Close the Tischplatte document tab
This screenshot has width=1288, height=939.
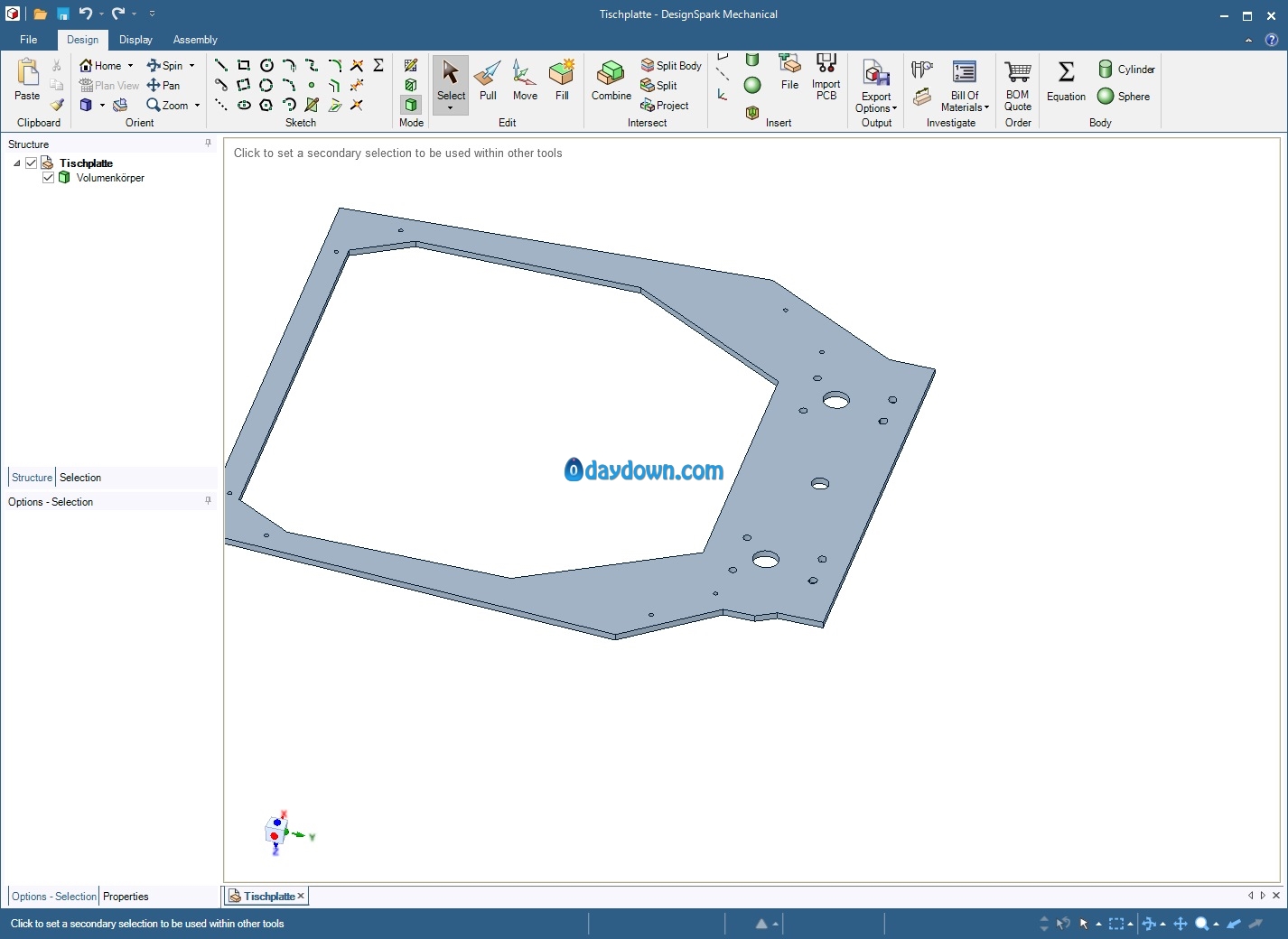pyautogui.click(x=301, y=896)
